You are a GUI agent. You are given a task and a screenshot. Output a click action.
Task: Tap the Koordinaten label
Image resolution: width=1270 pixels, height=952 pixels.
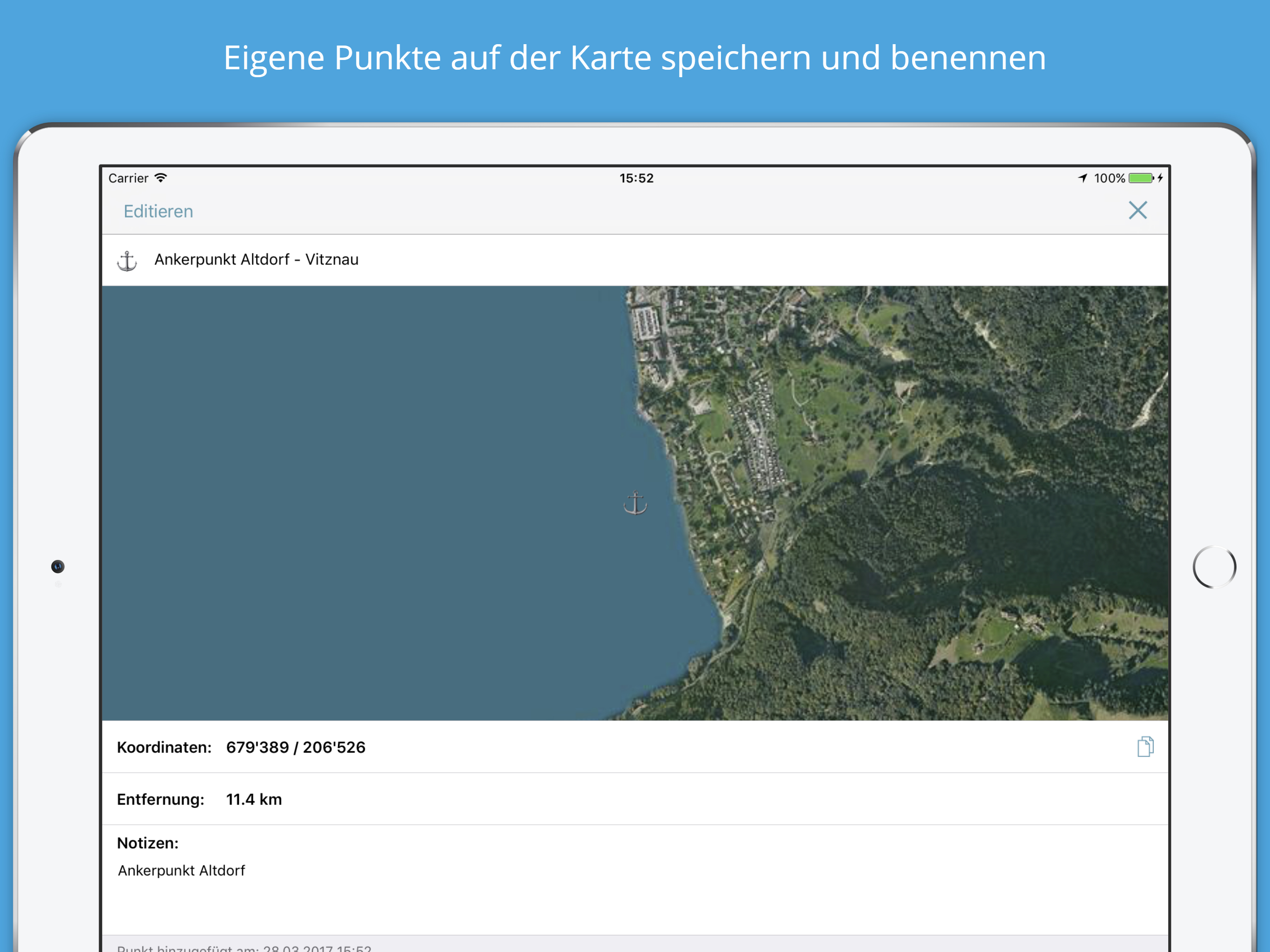(164, 747)
